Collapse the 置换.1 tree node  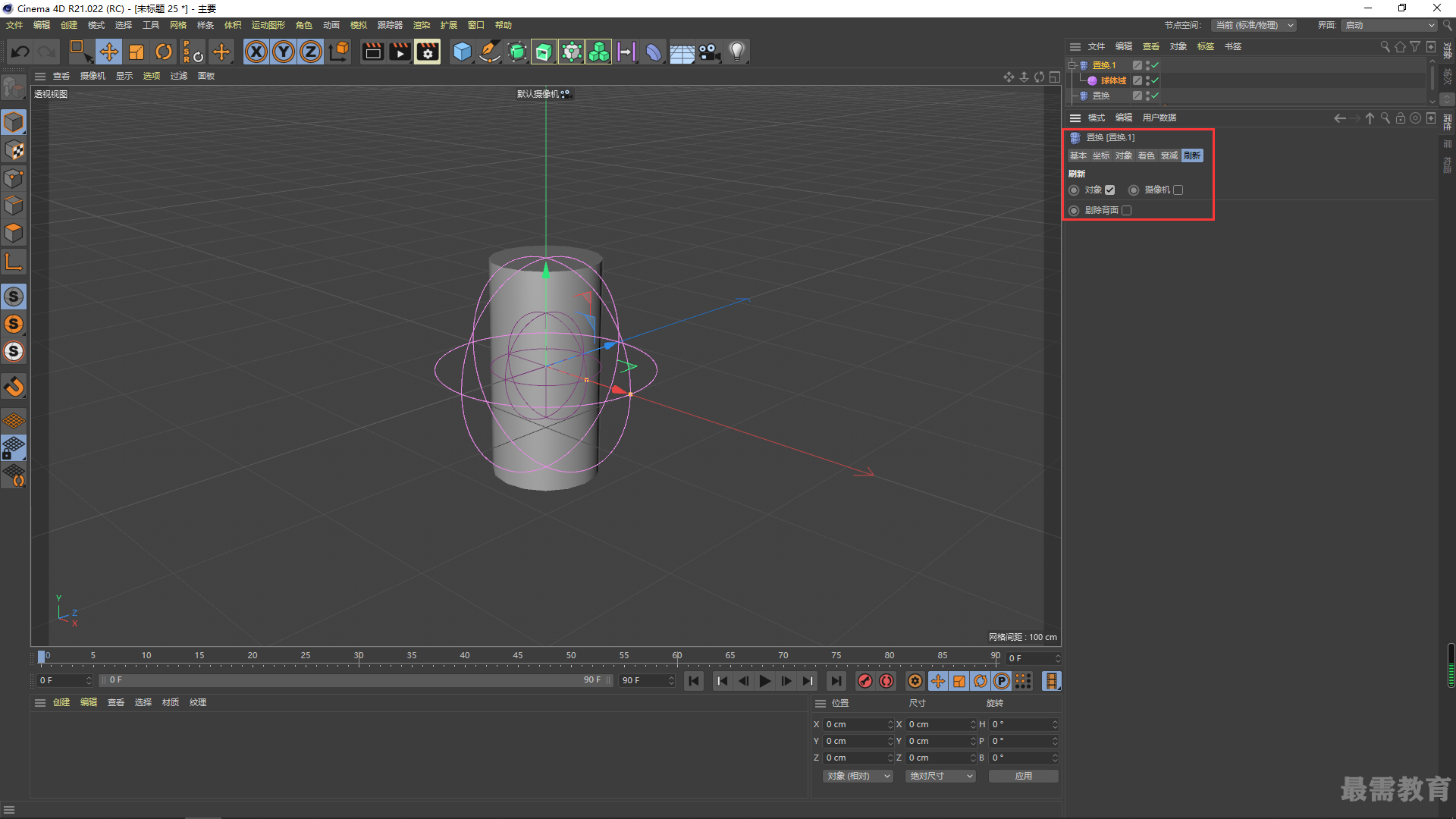pos(1072,65)
